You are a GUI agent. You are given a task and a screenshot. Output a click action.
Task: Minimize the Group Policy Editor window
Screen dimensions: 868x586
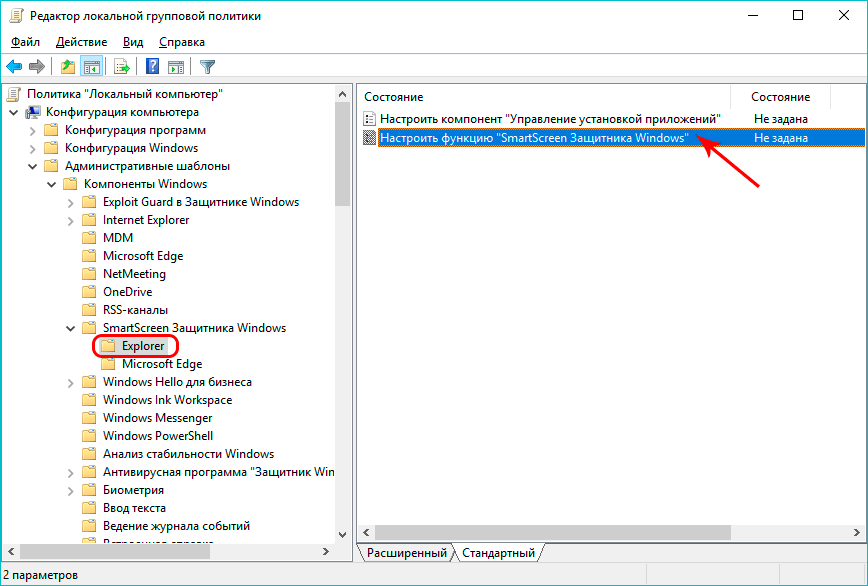coord(752,15)
